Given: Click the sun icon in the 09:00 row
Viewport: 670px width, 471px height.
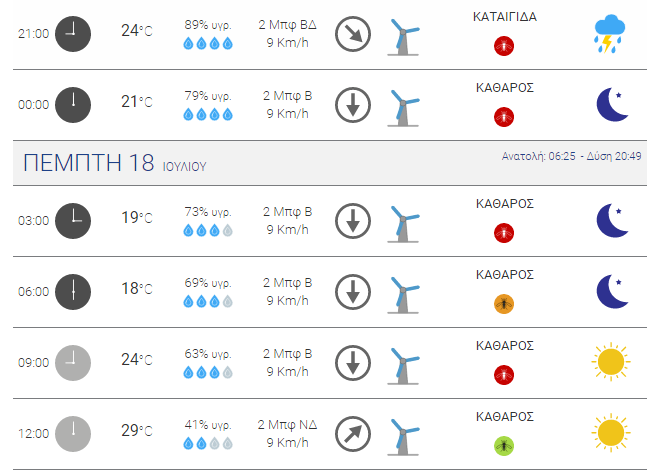Looking at the screenshot, I should (611, 362).
